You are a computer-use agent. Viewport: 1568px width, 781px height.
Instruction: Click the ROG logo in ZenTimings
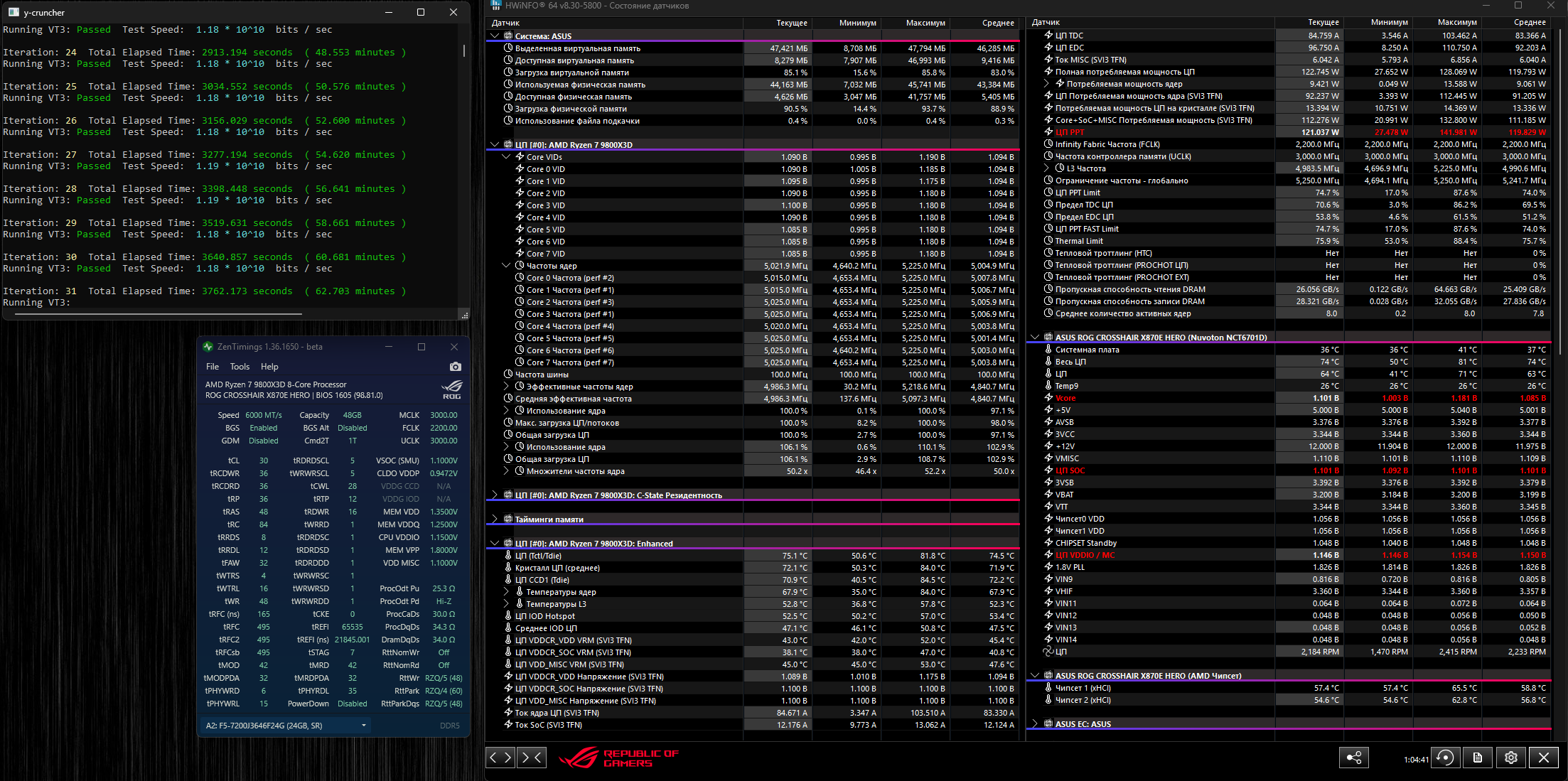click(451, 389)
